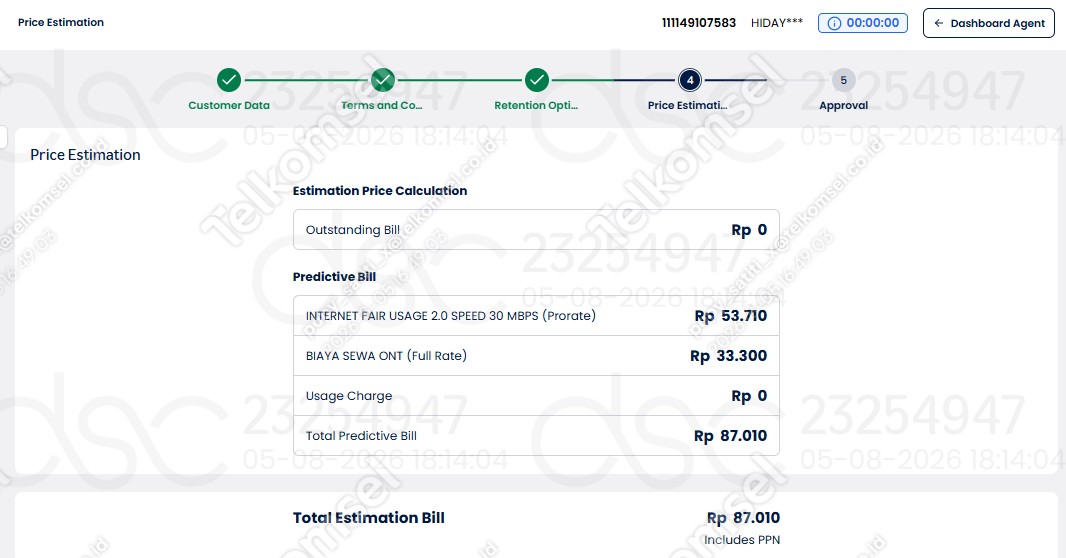Click the info icon beside the timer
Screen dimensions: 1066x558
[834, 23]
